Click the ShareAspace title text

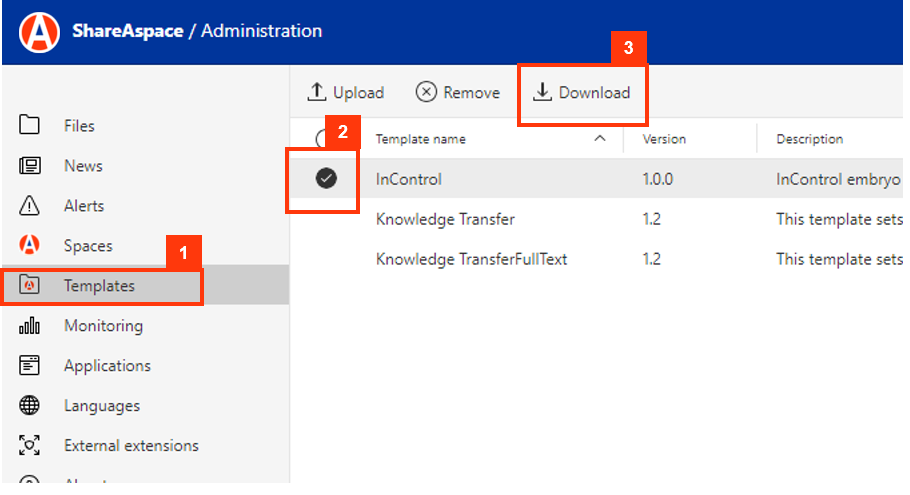[128, 31]
